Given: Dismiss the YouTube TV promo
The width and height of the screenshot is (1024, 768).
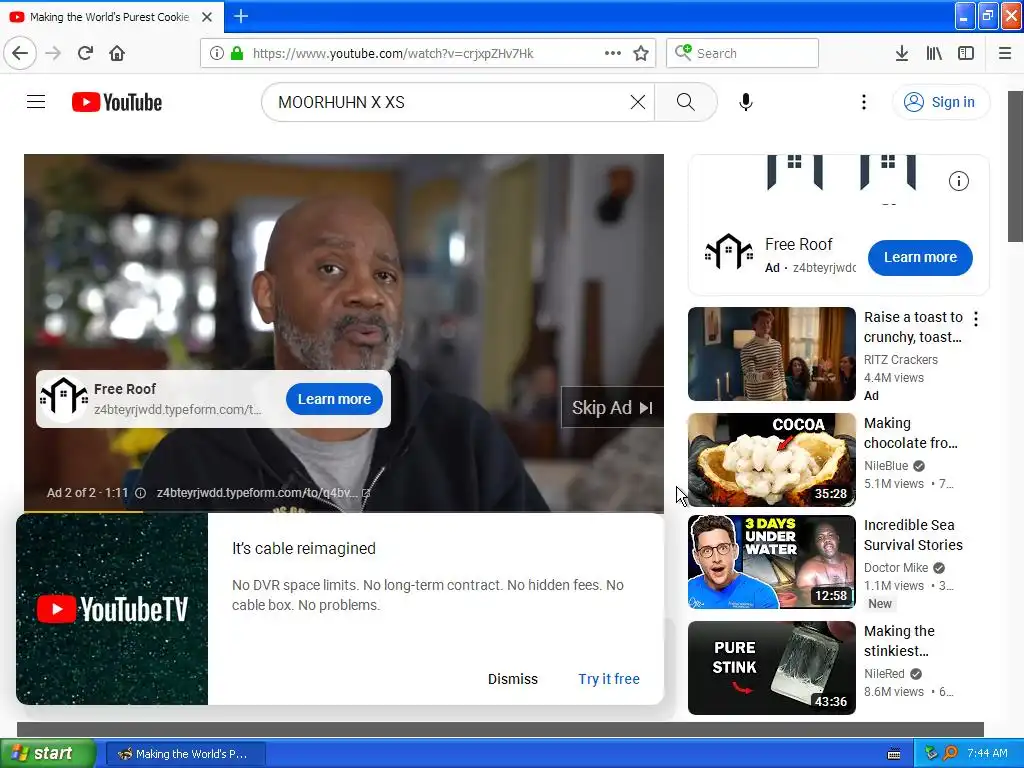Looking at the screenshot, I should click(513, 679).
